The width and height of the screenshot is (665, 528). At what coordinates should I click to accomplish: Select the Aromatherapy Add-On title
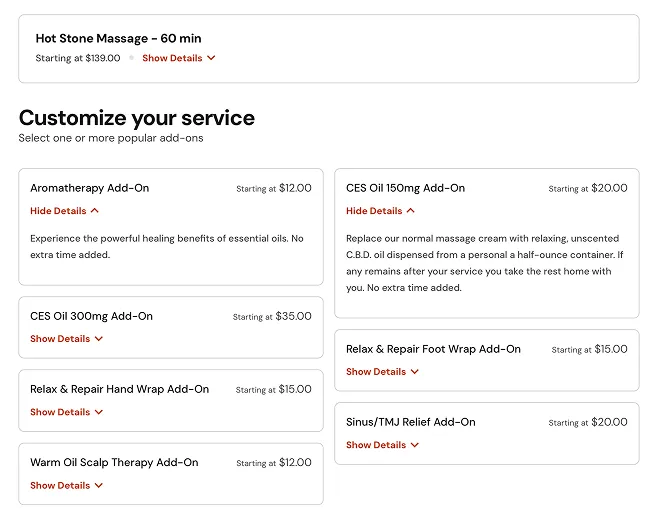89,188
